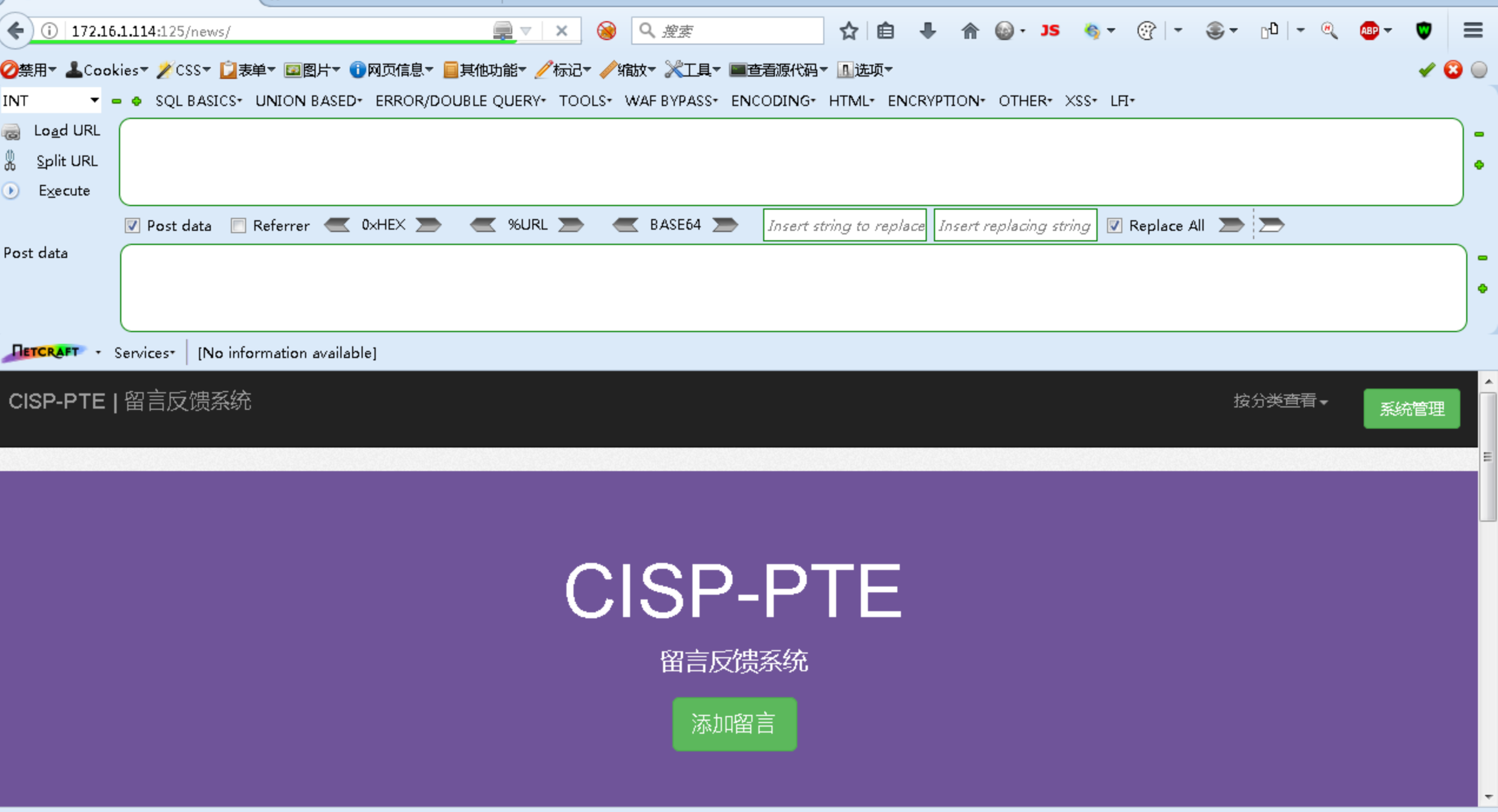Click the red JS toolbar icon

[1050, 31]
